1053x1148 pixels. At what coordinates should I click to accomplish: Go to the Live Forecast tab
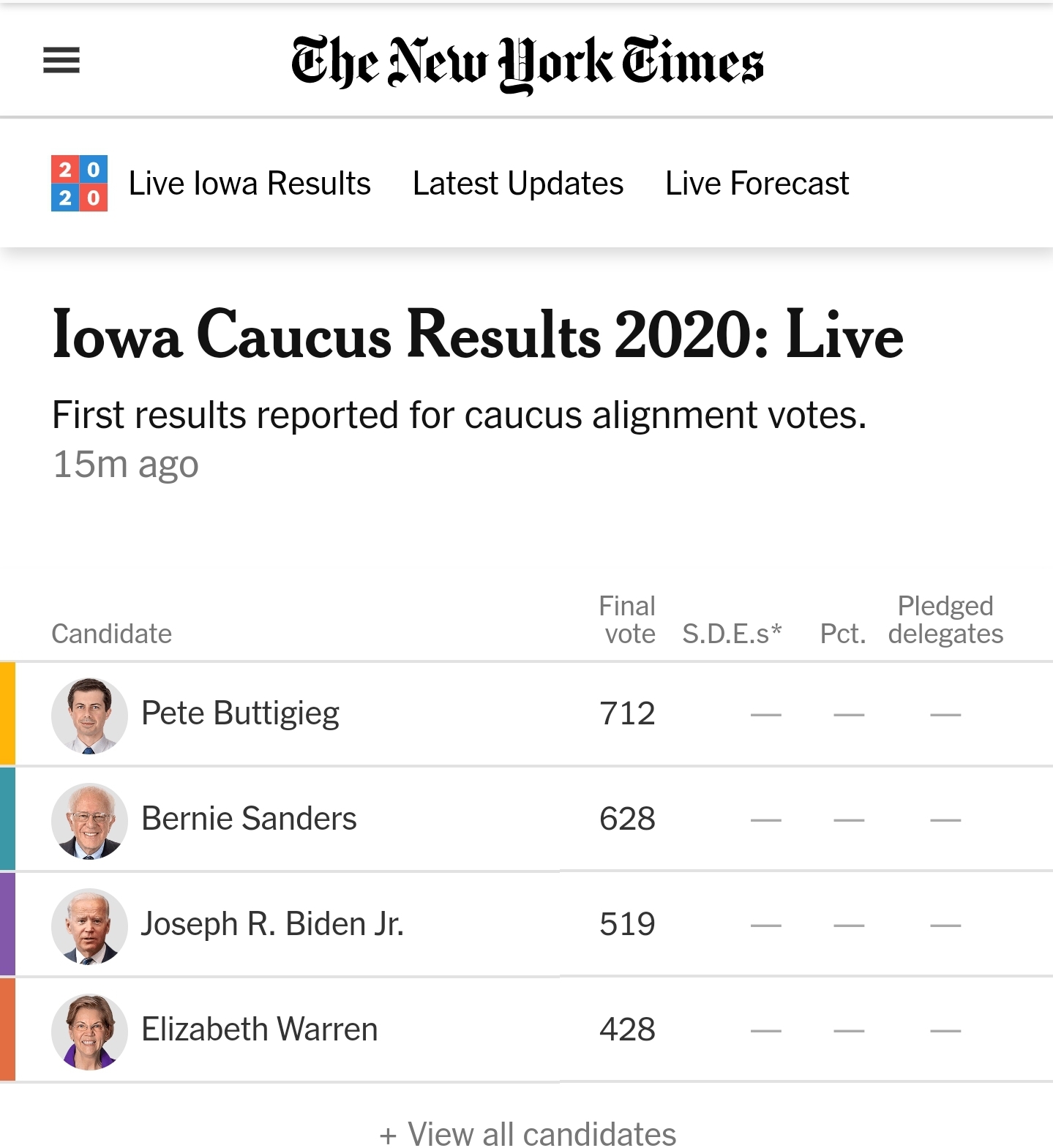(757, 183)
